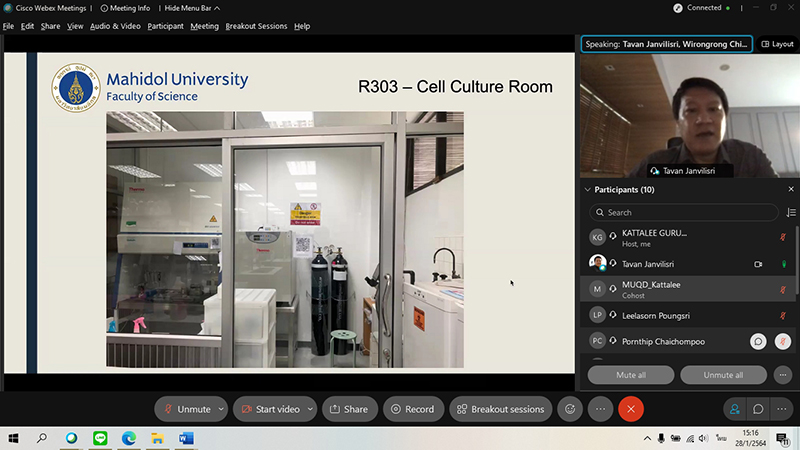The image size is (800, 450).
Task: Open LINE app from taskbar
Action: (x=100, y=438)
